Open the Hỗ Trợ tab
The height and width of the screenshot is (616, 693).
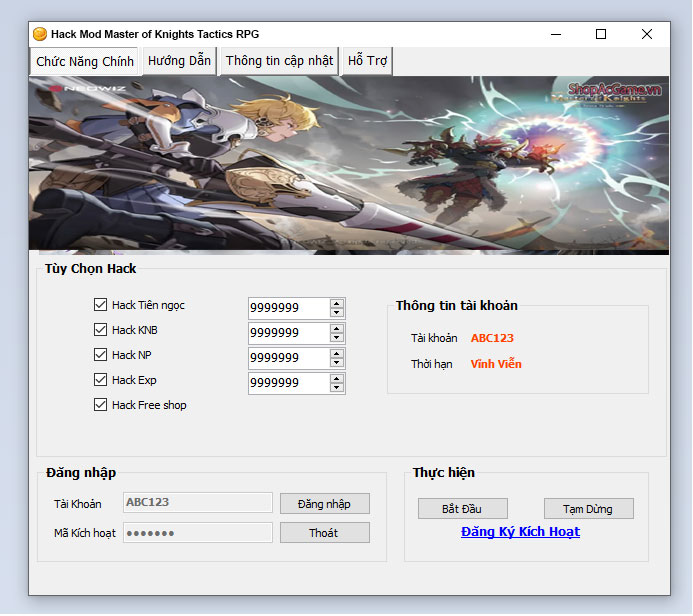tap(367, 61)
